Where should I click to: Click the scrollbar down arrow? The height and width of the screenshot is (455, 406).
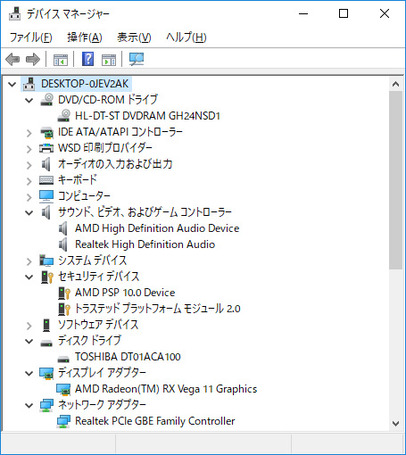click(396, 424)
